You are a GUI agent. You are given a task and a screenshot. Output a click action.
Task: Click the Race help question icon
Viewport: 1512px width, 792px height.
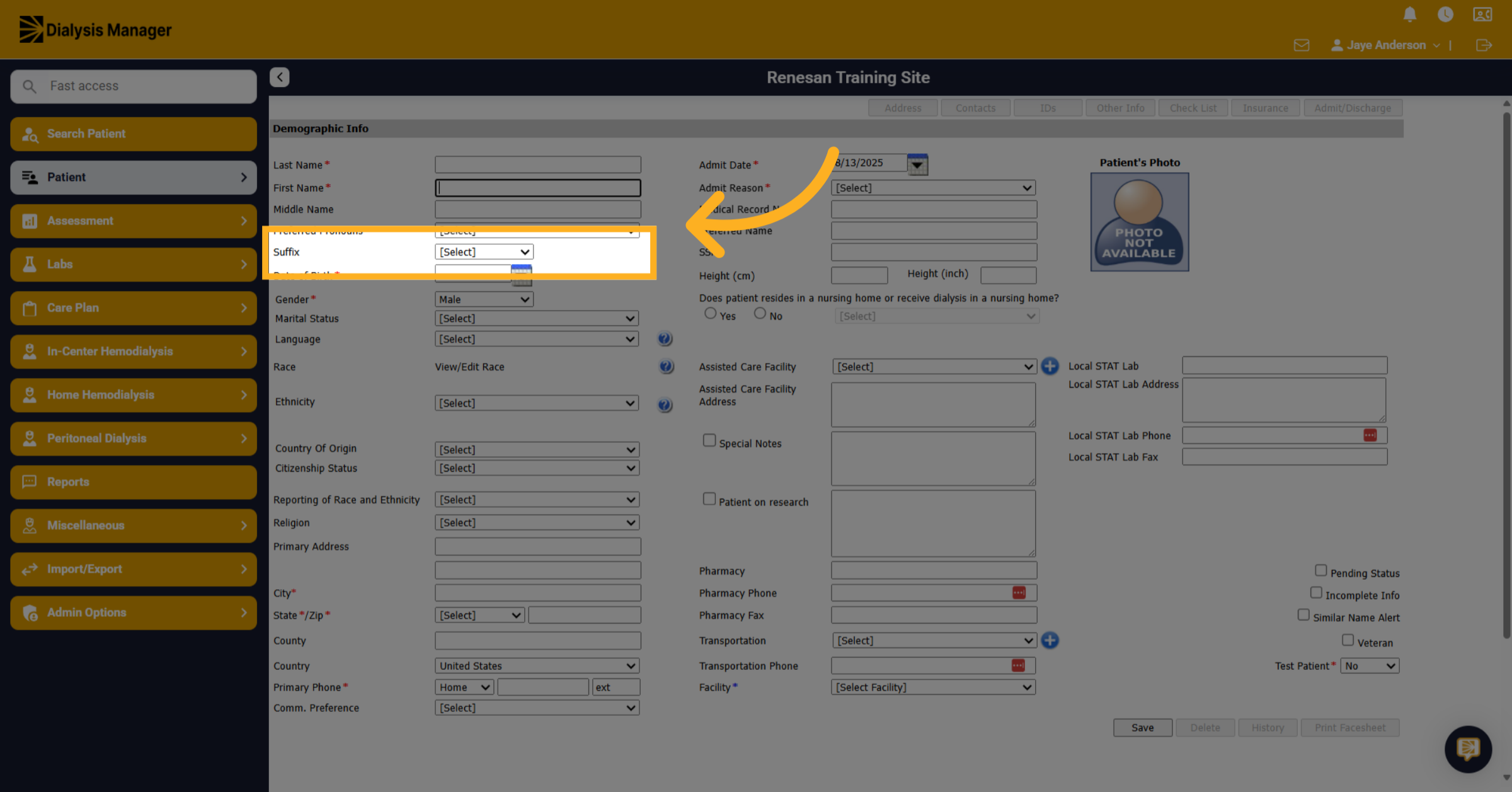[x=666, y=367]
